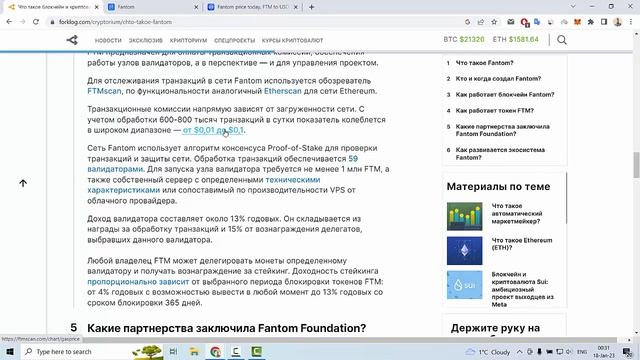Screen dimensions: 640x360
Task: Show hidden system tray icons
Action: pyautogui.click(x=519, y=351)
